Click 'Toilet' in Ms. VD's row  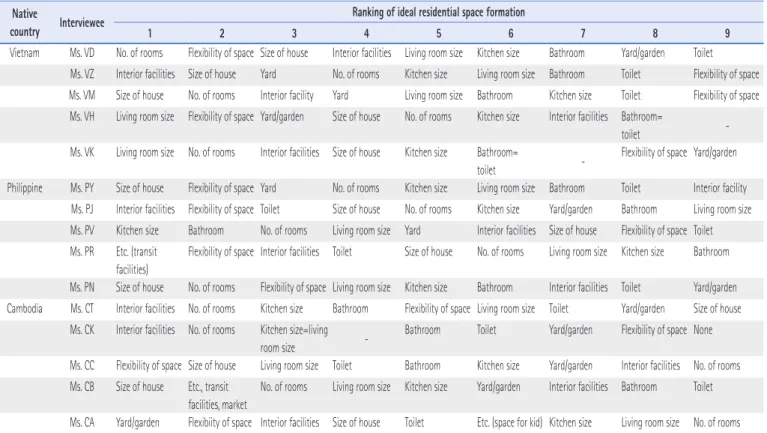click(x=703, y=53)
